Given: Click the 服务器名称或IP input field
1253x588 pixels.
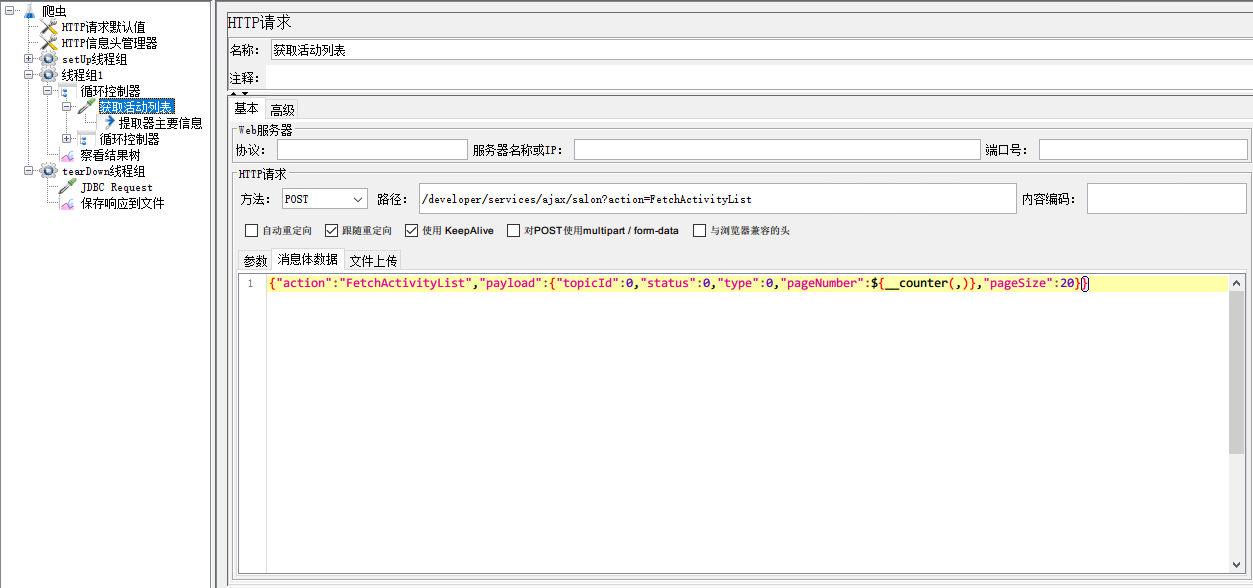Looking at the screenshot, I should coord(776,150).
